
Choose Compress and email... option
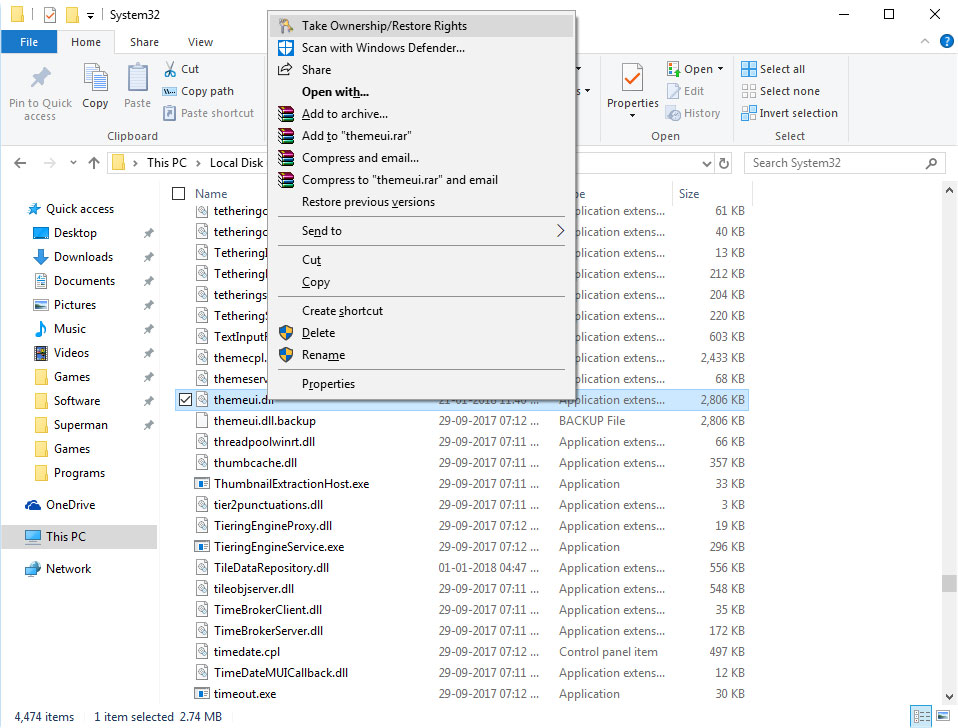[x=421, y=158]
